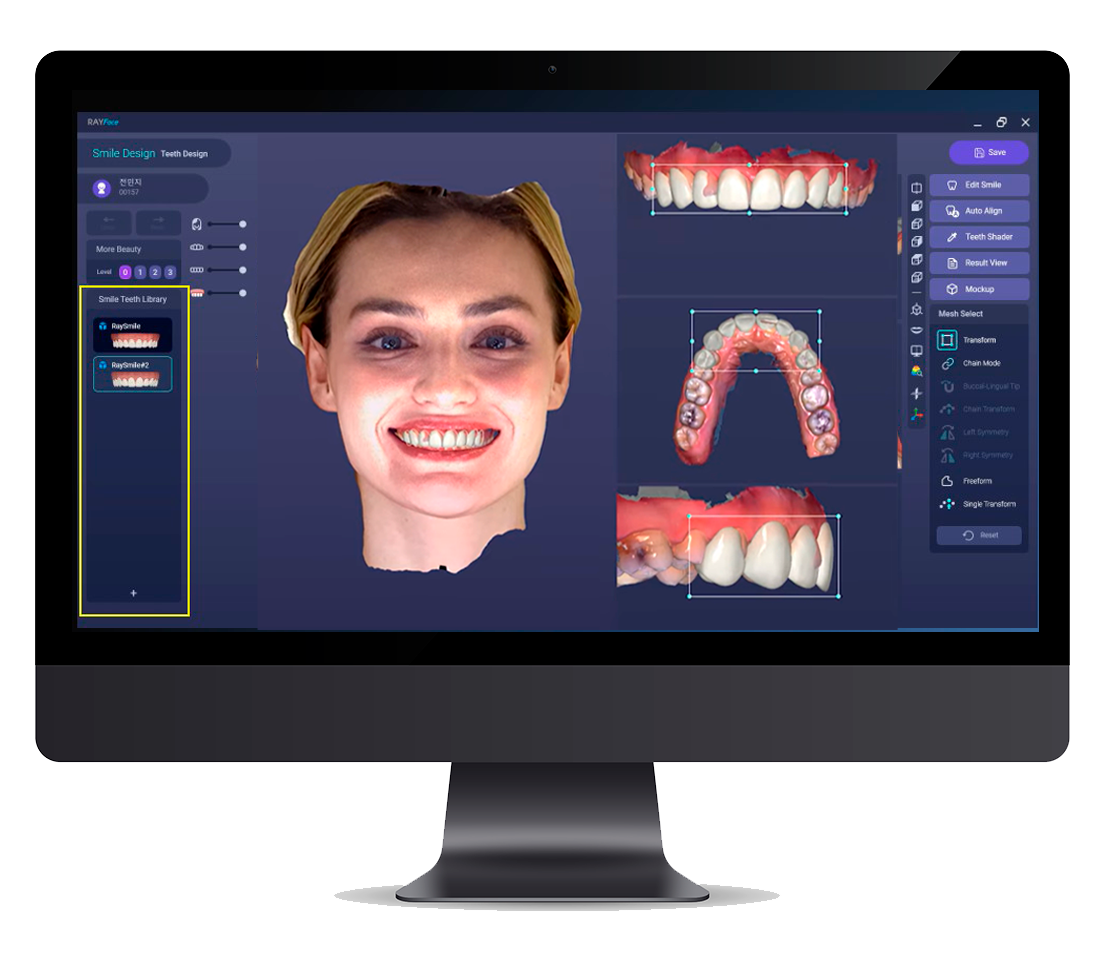Select beauty Level 2
The image size is (1100, 961).
coord(155,272)
